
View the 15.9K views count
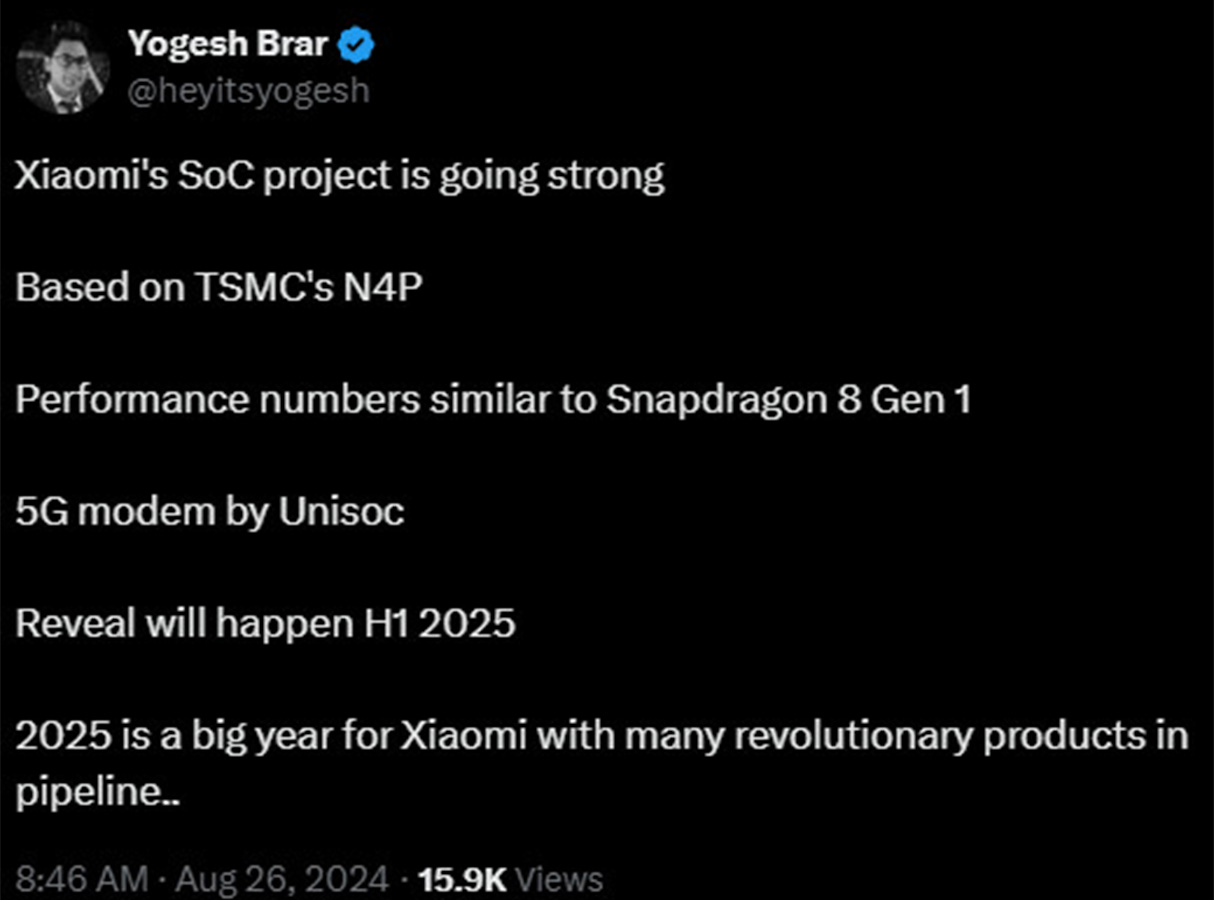click(x=463, y=879)
